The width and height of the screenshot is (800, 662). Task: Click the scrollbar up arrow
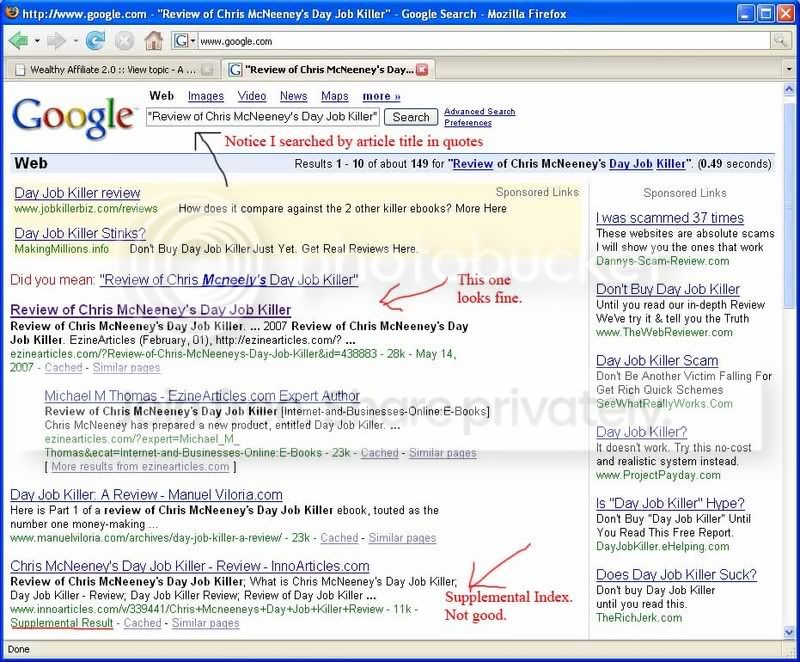click(789, 89)
